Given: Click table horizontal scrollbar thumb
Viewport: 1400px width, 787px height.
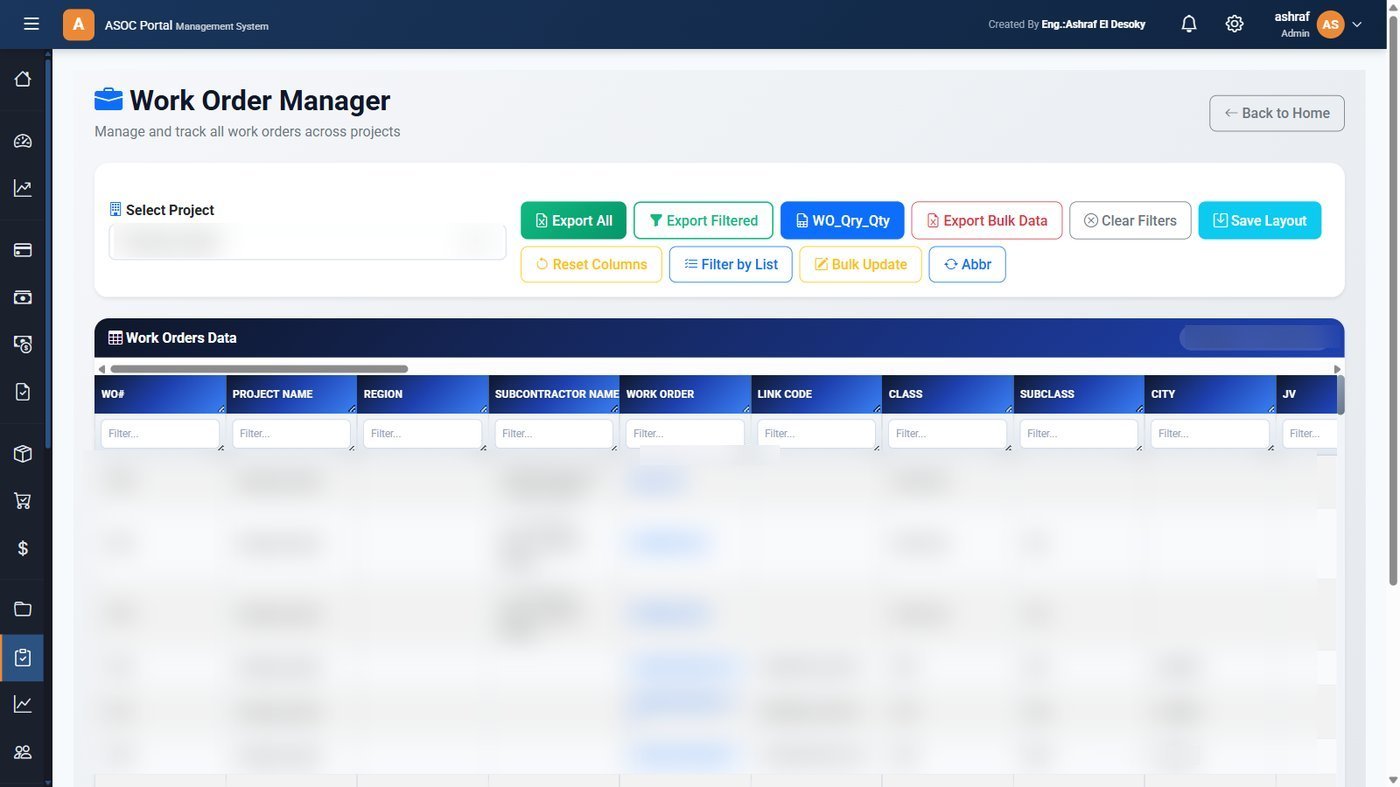Looking at the screenshot, I should (x=258, y=369).
